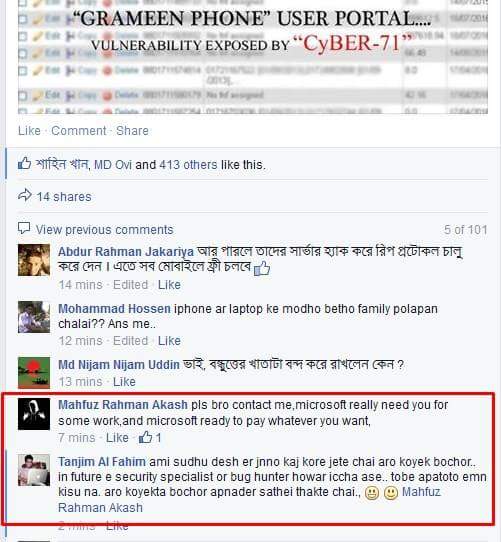Click Mahfuz Rahman Akash's dark avatar

coord(34,414)
